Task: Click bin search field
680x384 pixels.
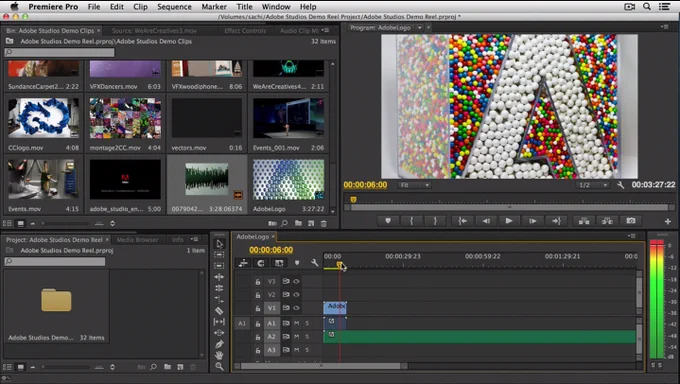Action: [x=59, y=53]
